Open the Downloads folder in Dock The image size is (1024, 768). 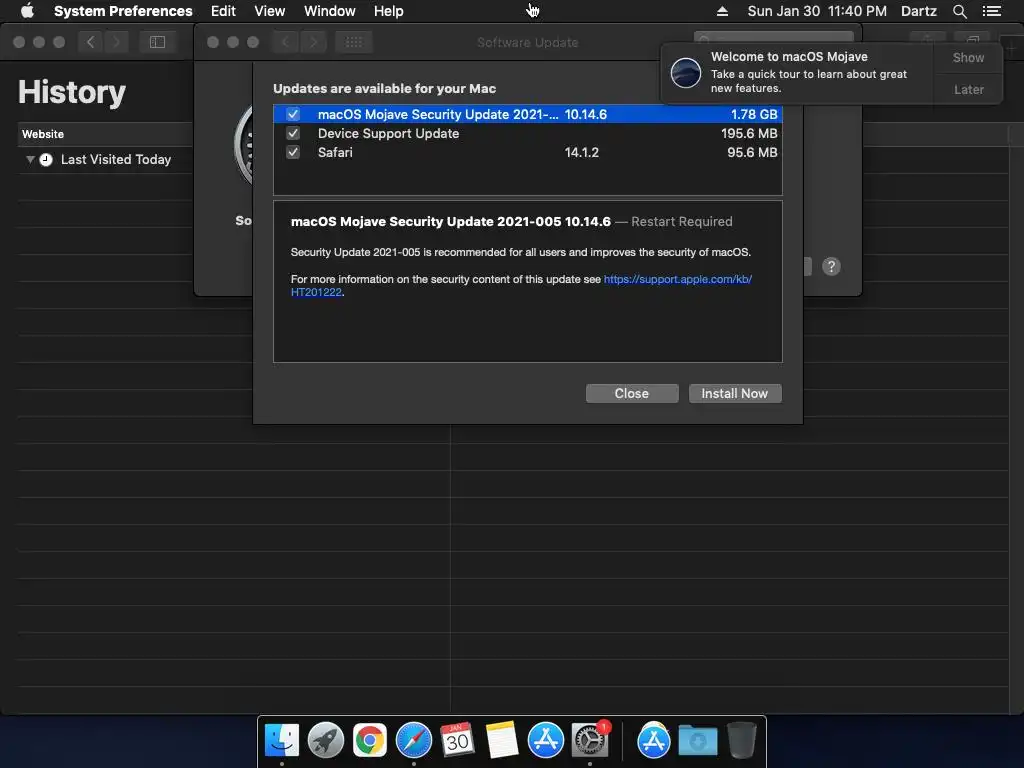click(697, 741)
